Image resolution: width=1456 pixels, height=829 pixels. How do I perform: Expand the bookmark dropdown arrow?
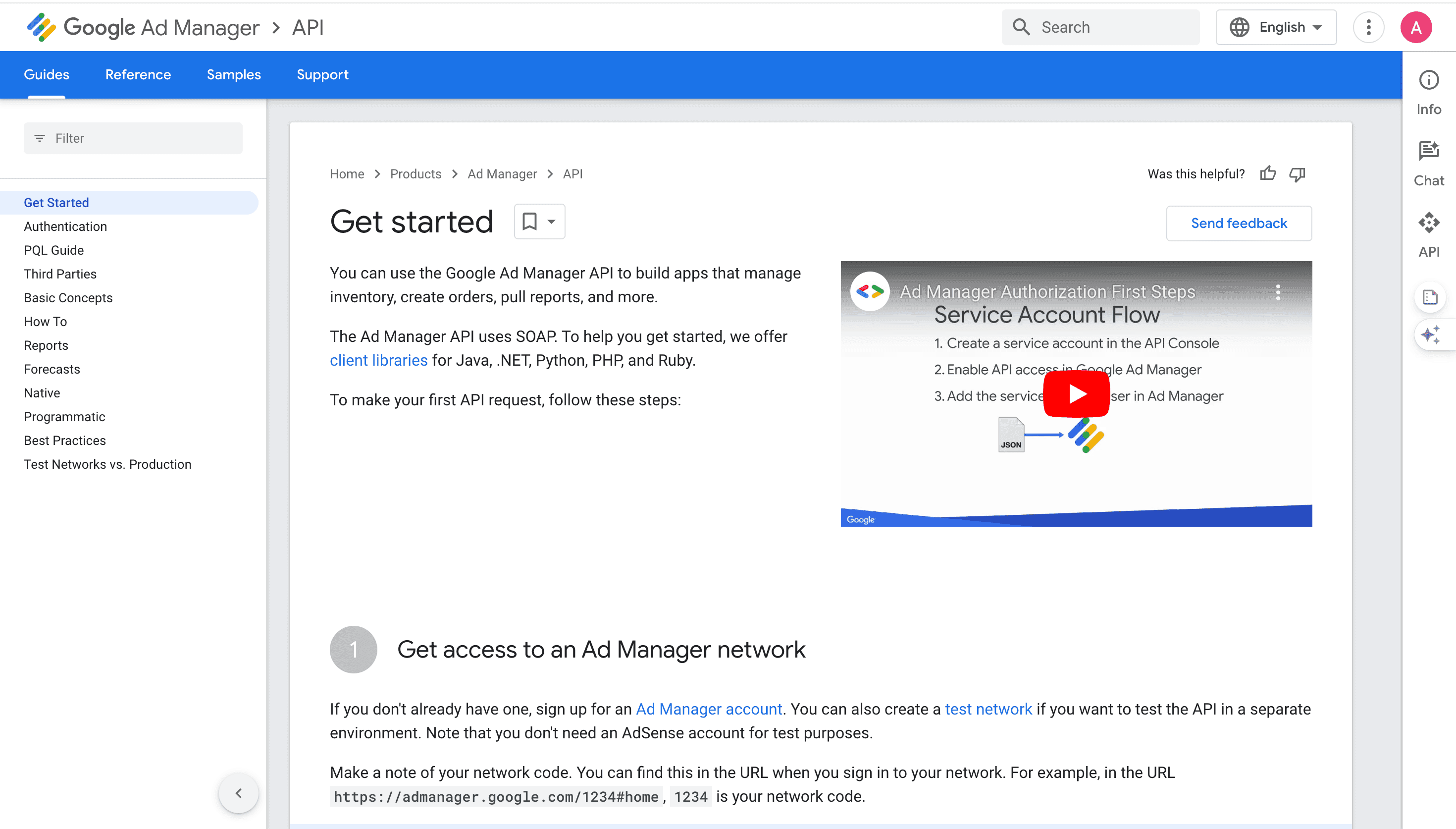pyautogui.click(x=551, y=221)
